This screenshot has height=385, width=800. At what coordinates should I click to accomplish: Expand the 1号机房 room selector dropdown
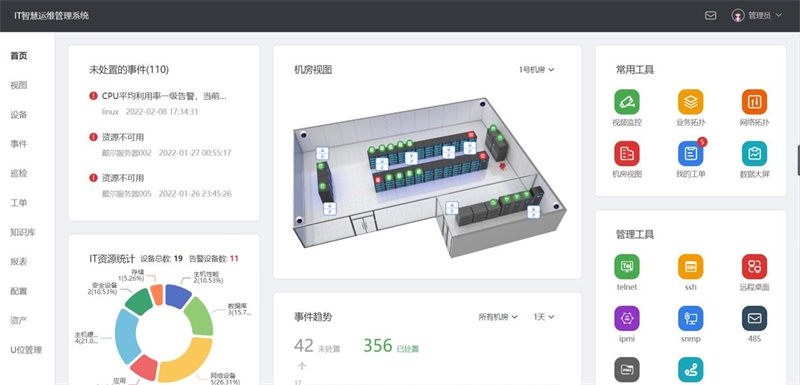point(536,70)
